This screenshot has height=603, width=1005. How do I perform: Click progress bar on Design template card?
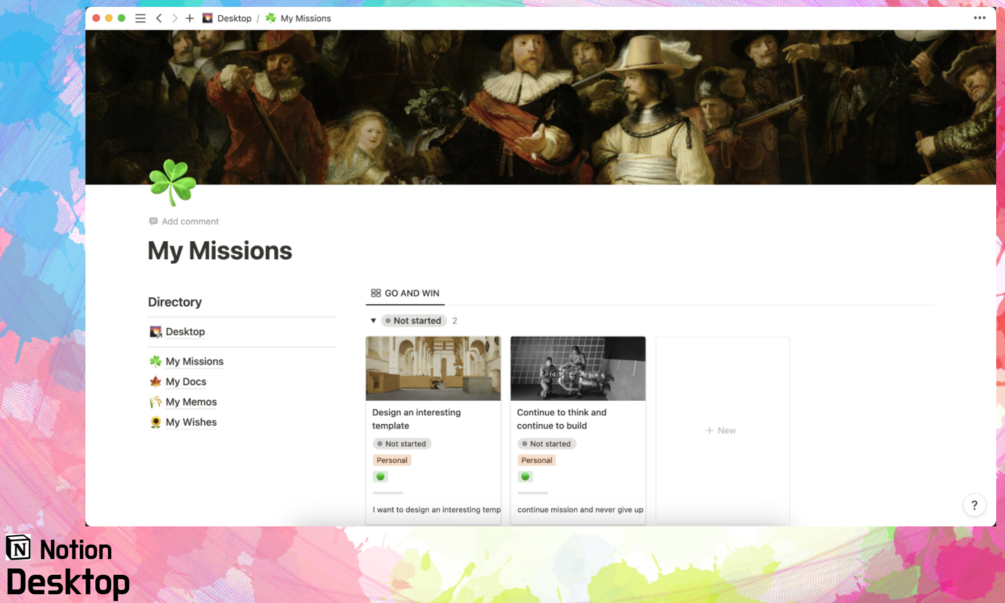click(x=388, y=493)
